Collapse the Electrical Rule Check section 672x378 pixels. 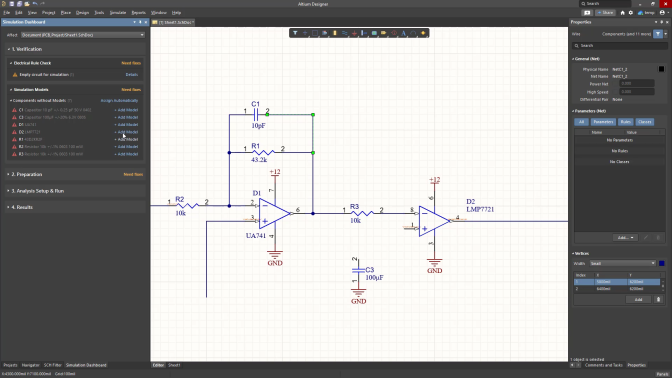click(11, 63)
